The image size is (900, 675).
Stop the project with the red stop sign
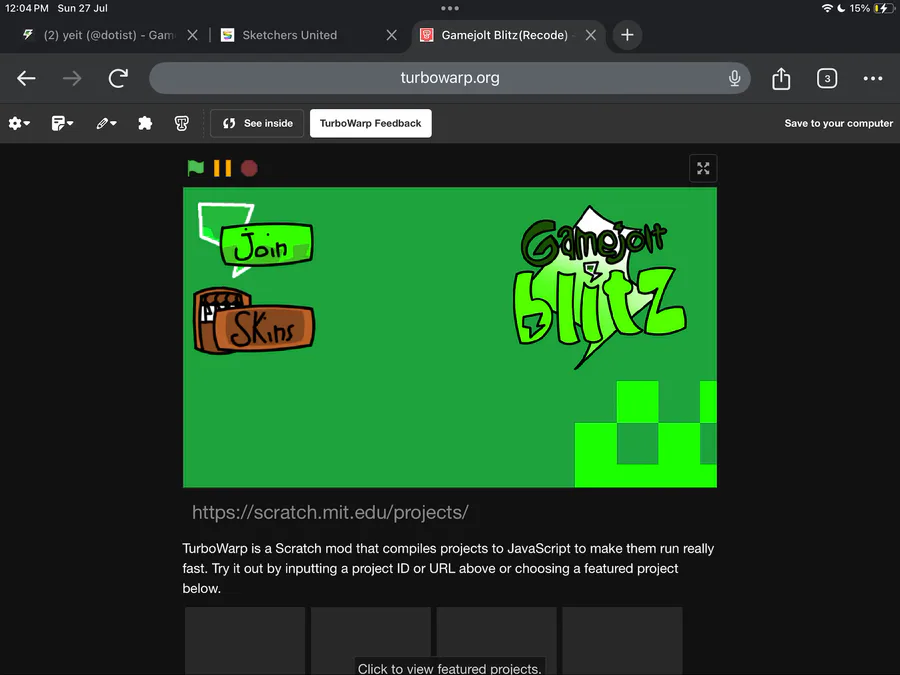249,168
